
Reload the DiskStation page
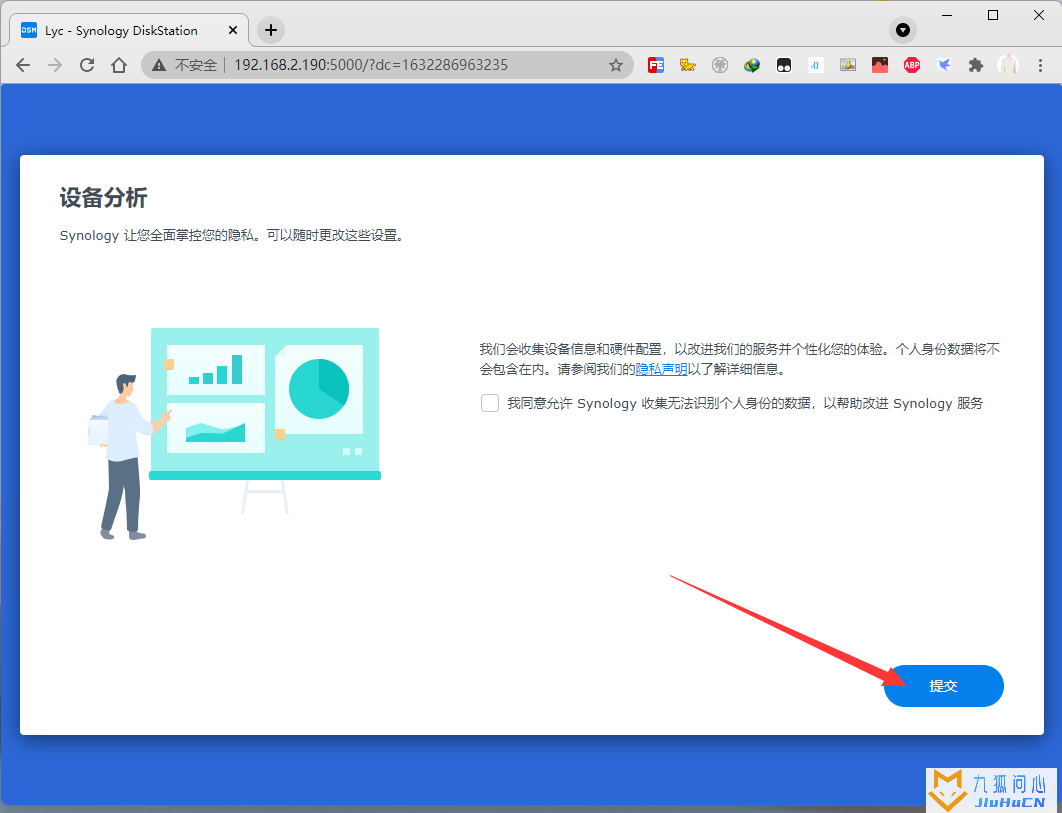[x=87, y=65]
